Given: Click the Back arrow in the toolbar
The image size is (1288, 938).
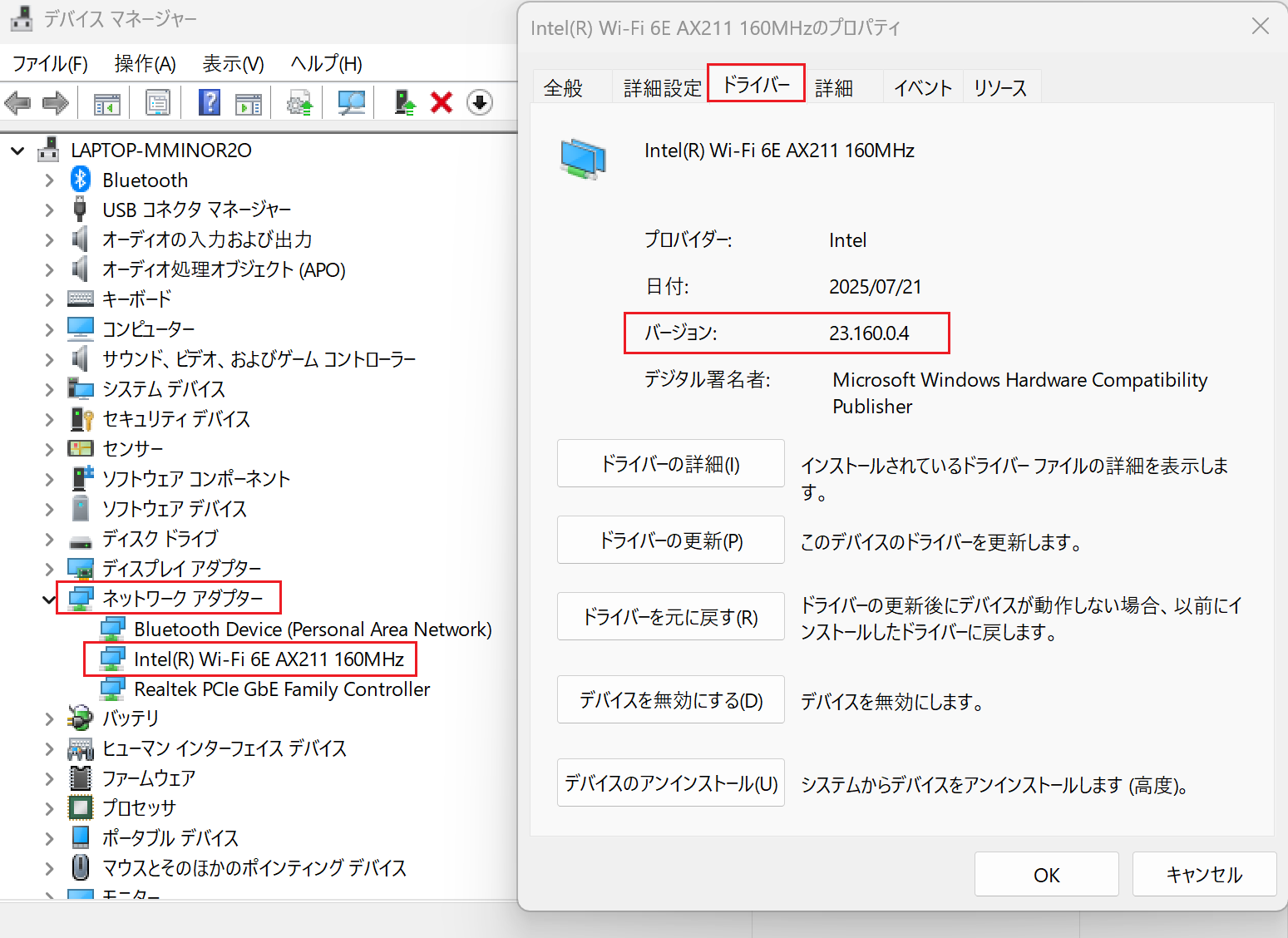Looking at the screenshot, I should pos(17,103).
